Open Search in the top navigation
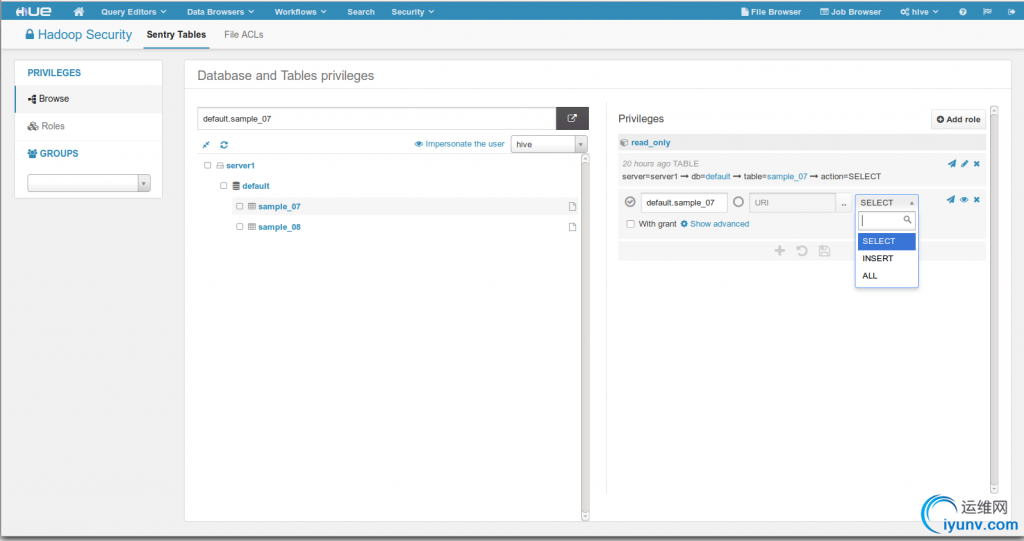This screenshot has width=1024, height=541. click(360, 12)
